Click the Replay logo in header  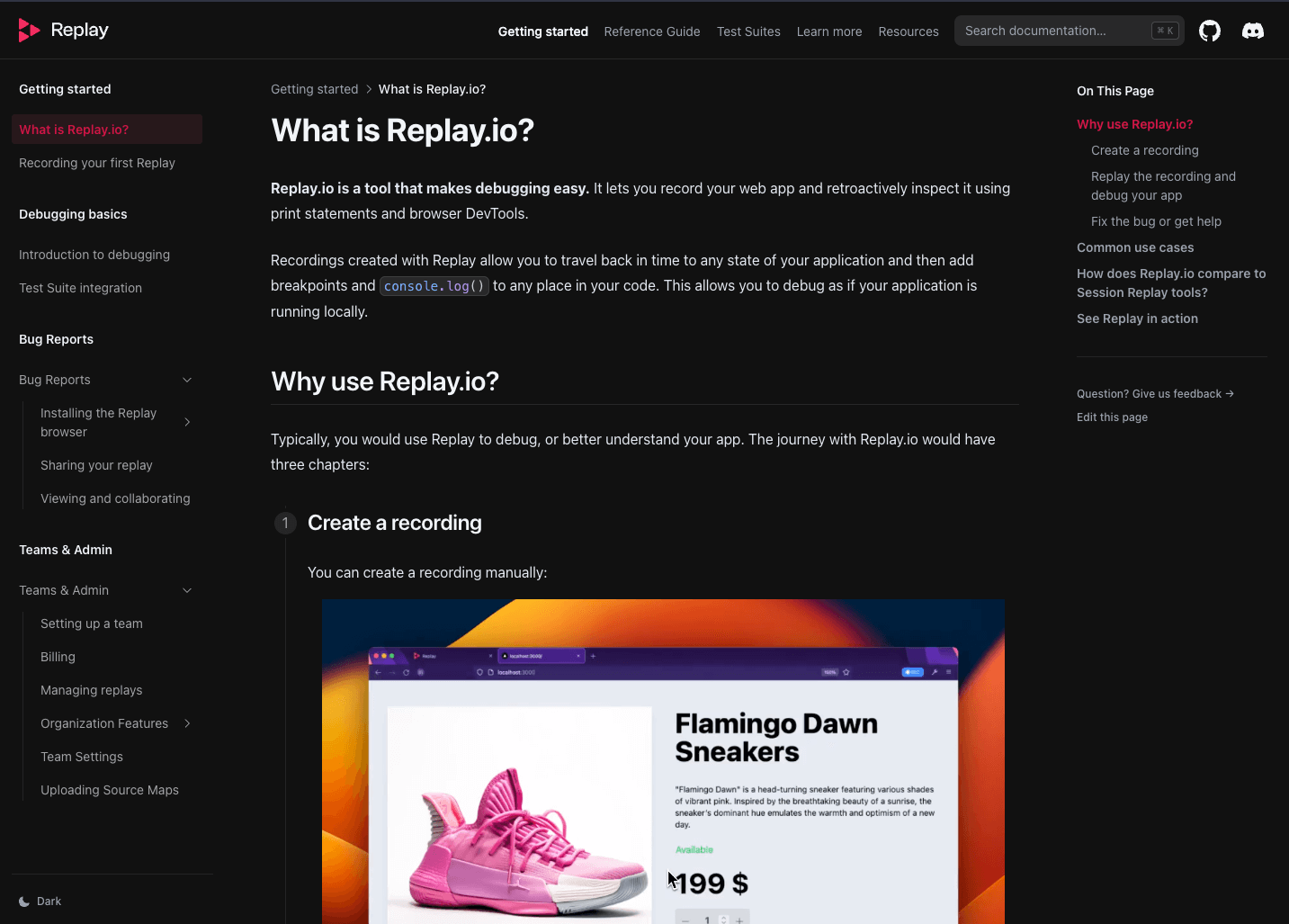click(x=63, y=30)
